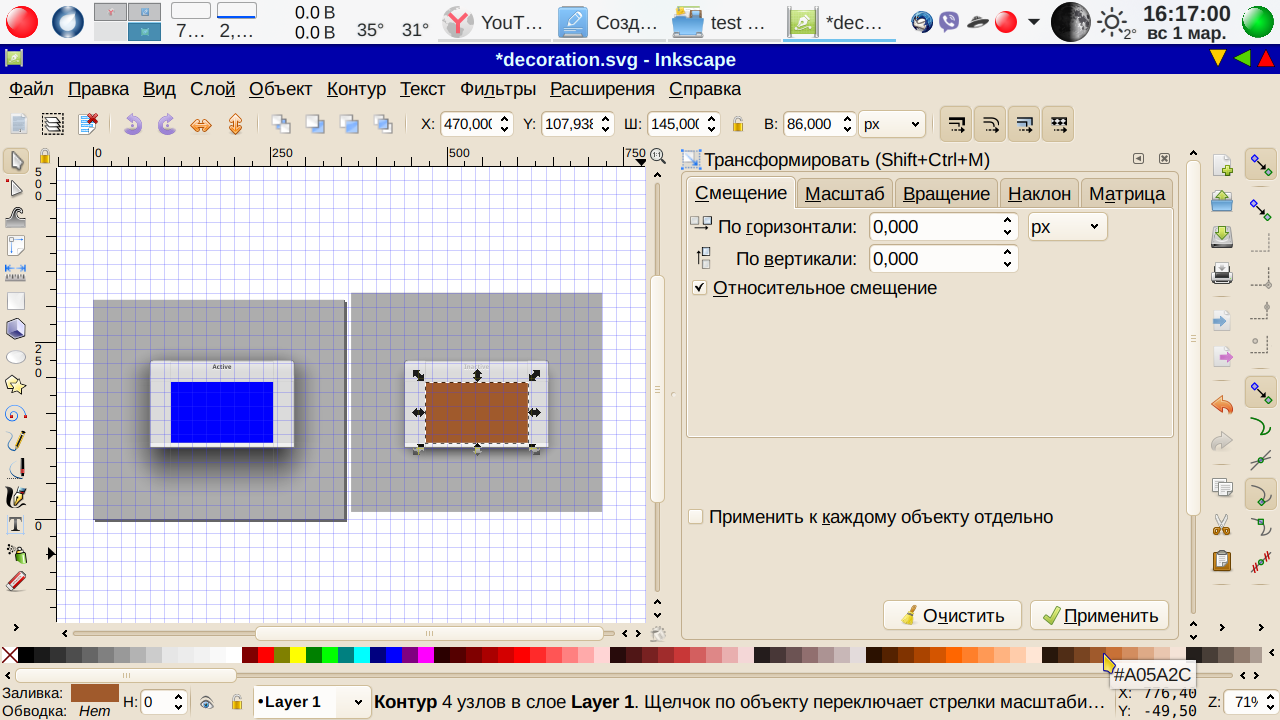This screenshot has width=1280, height=720.
Task: Toggle the width/height ratio lock
Action: [738, 125]
